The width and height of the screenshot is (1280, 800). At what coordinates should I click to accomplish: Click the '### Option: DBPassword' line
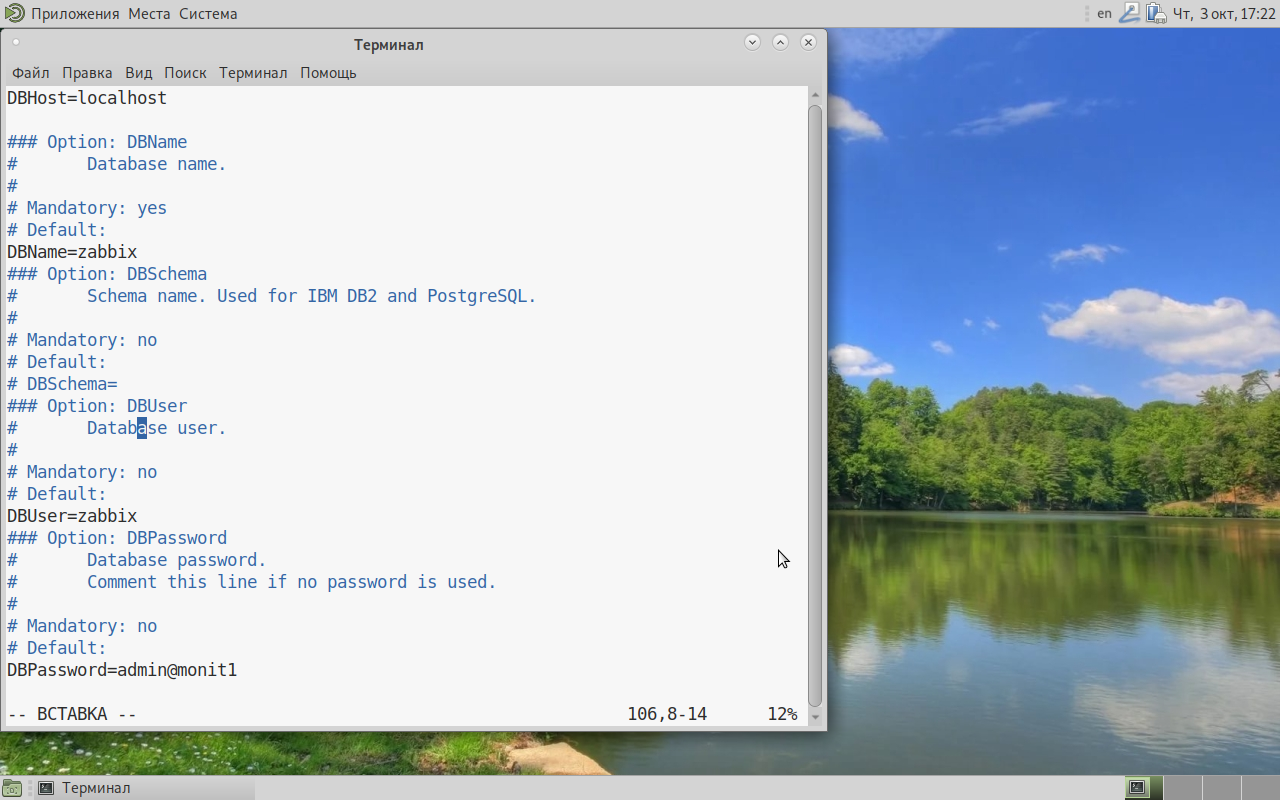(117, 538)
